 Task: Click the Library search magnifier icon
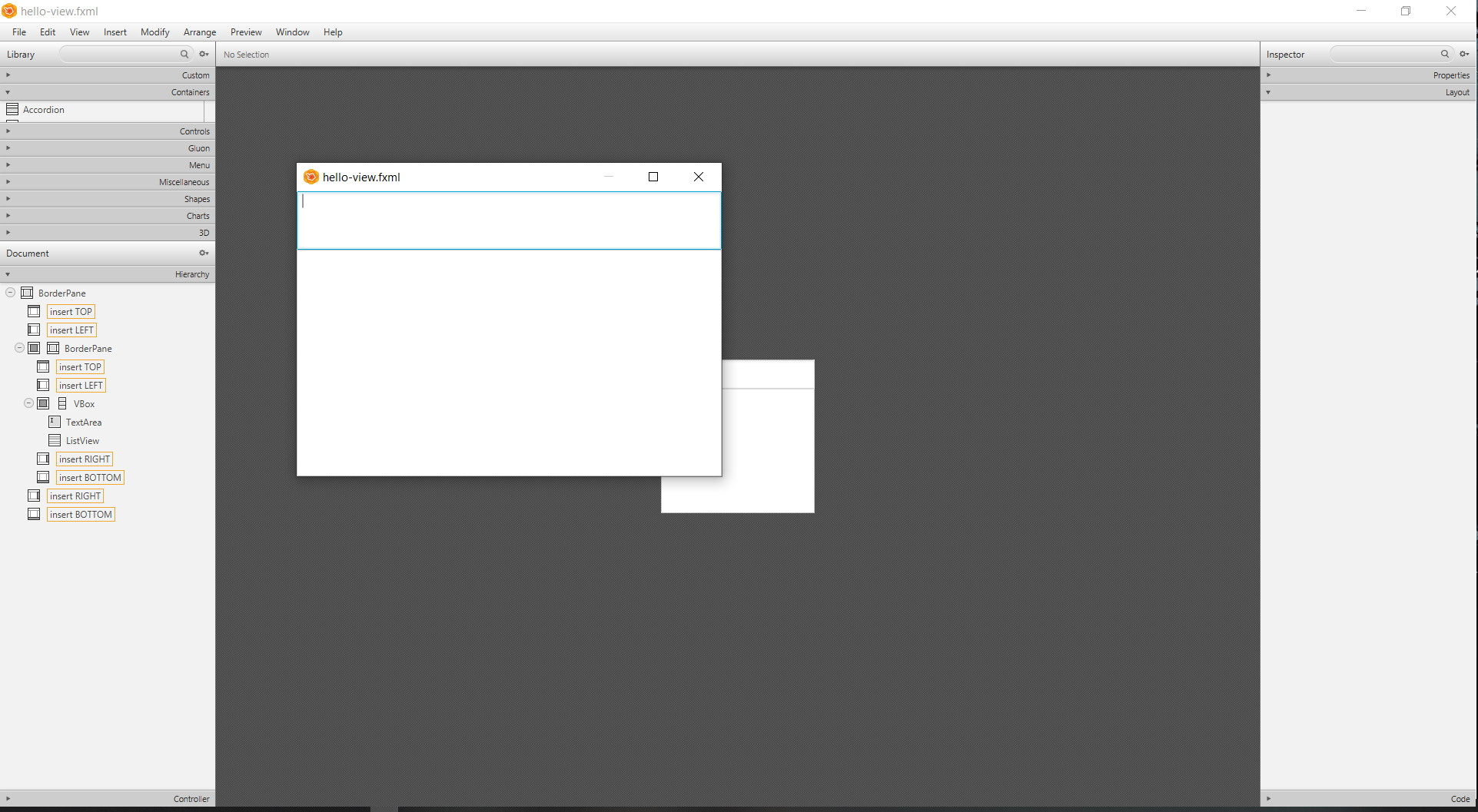point(184,54)
